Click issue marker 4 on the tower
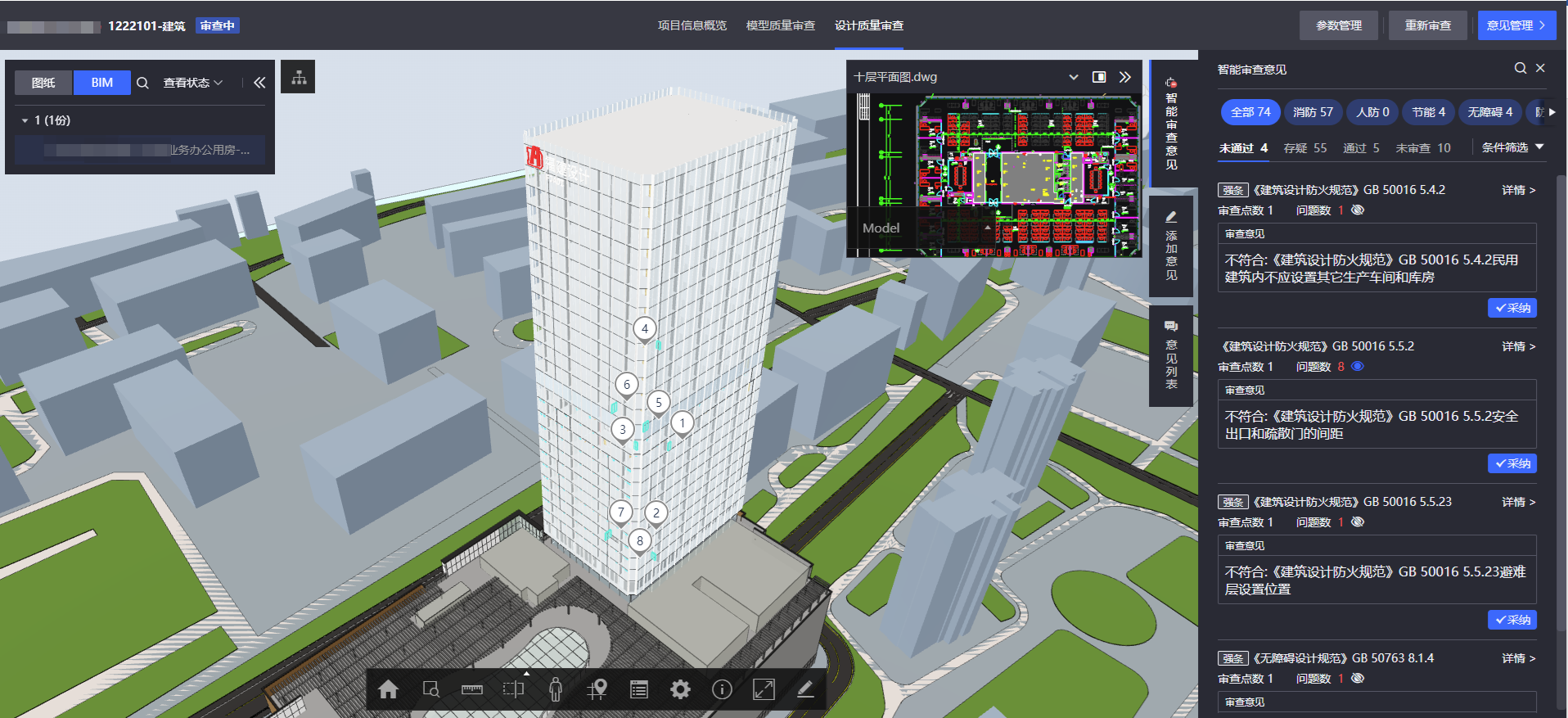Screen dimensions: 1568x718 [x=645, y=329]
